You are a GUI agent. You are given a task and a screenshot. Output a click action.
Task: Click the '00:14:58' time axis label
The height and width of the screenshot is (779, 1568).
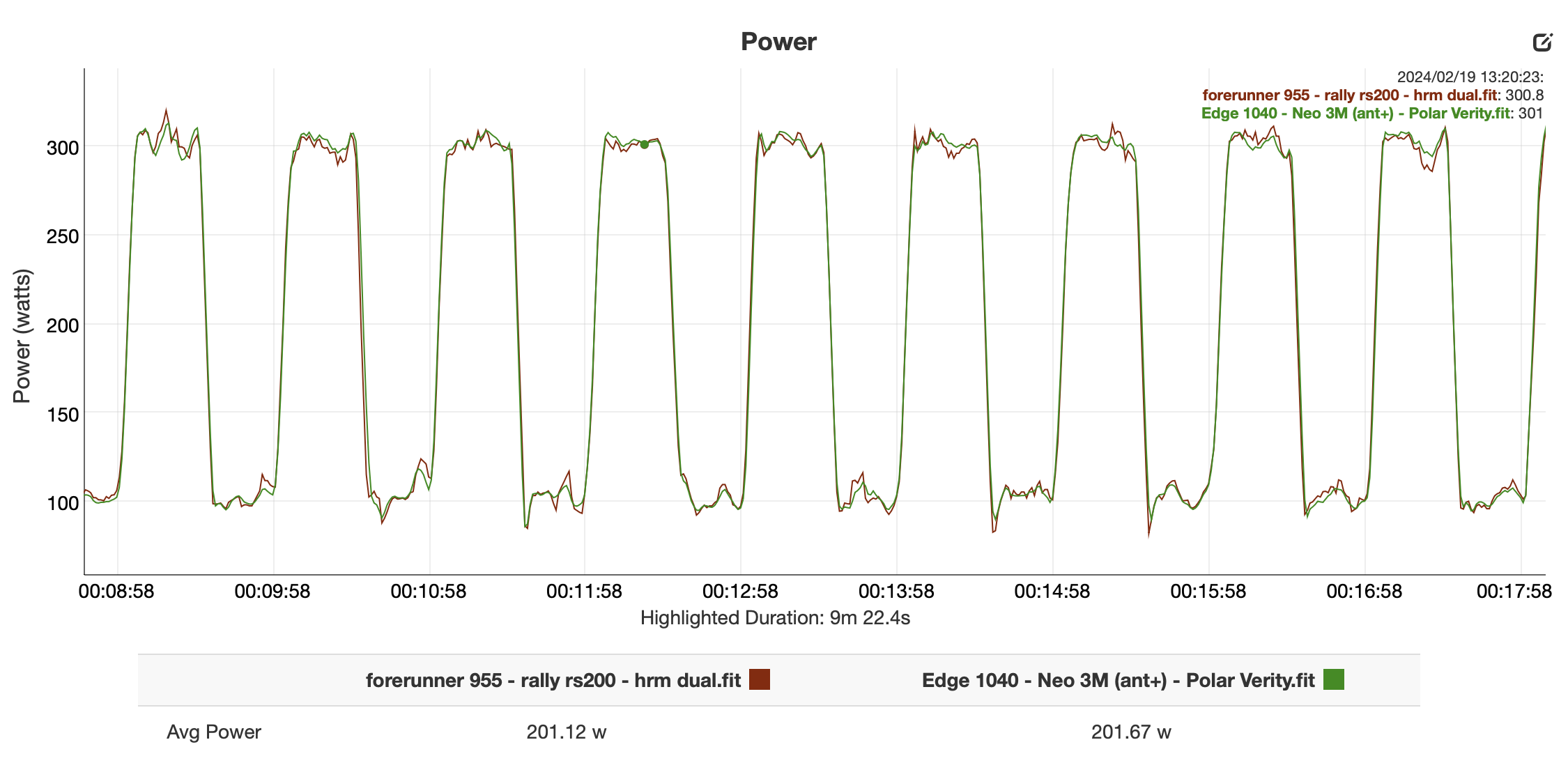pyautogui.click(x=1052, y=592)
